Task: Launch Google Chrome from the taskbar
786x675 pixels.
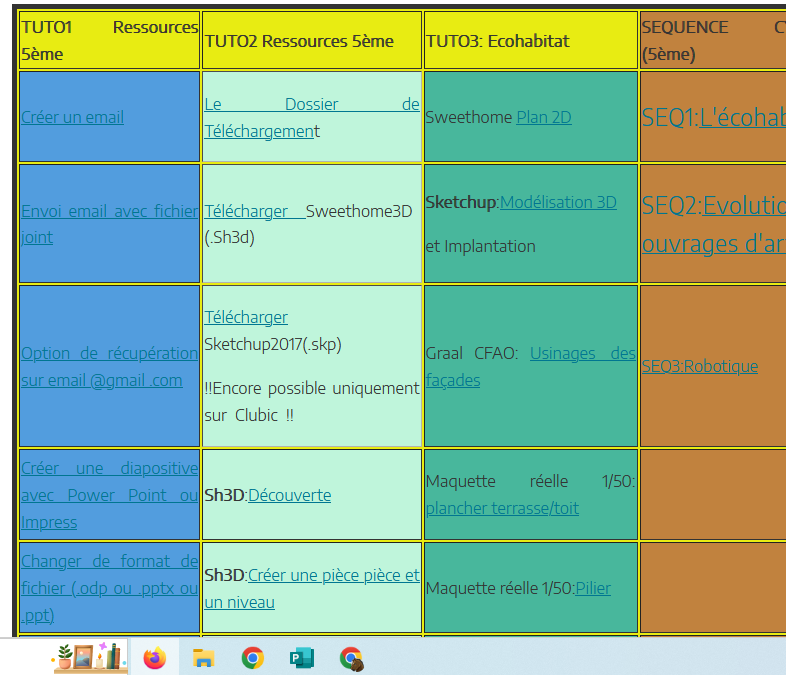Action: pos(253,658)
